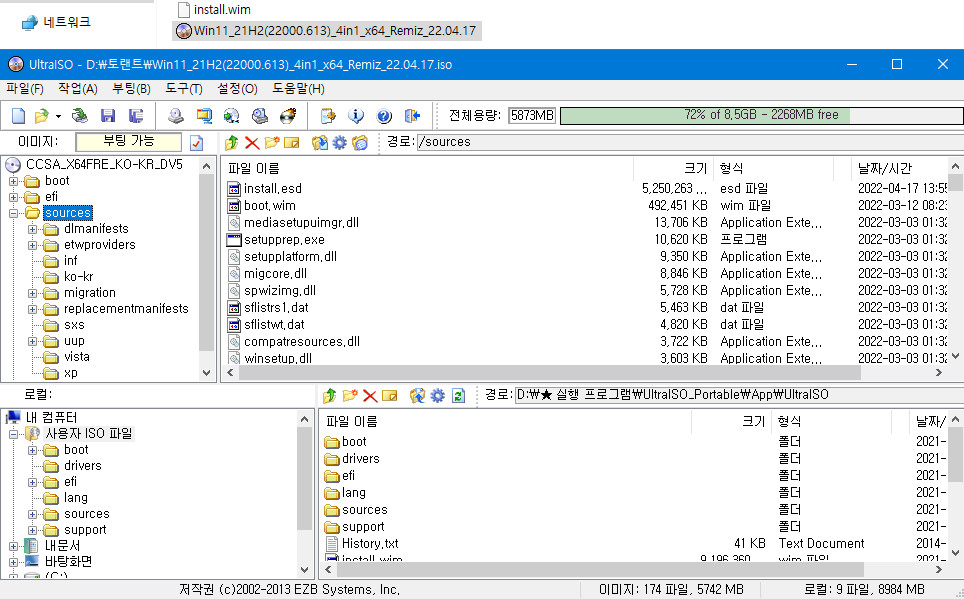
Task: Save the ISO with the floppy disk icon
Action: click(x=108, y=115)
